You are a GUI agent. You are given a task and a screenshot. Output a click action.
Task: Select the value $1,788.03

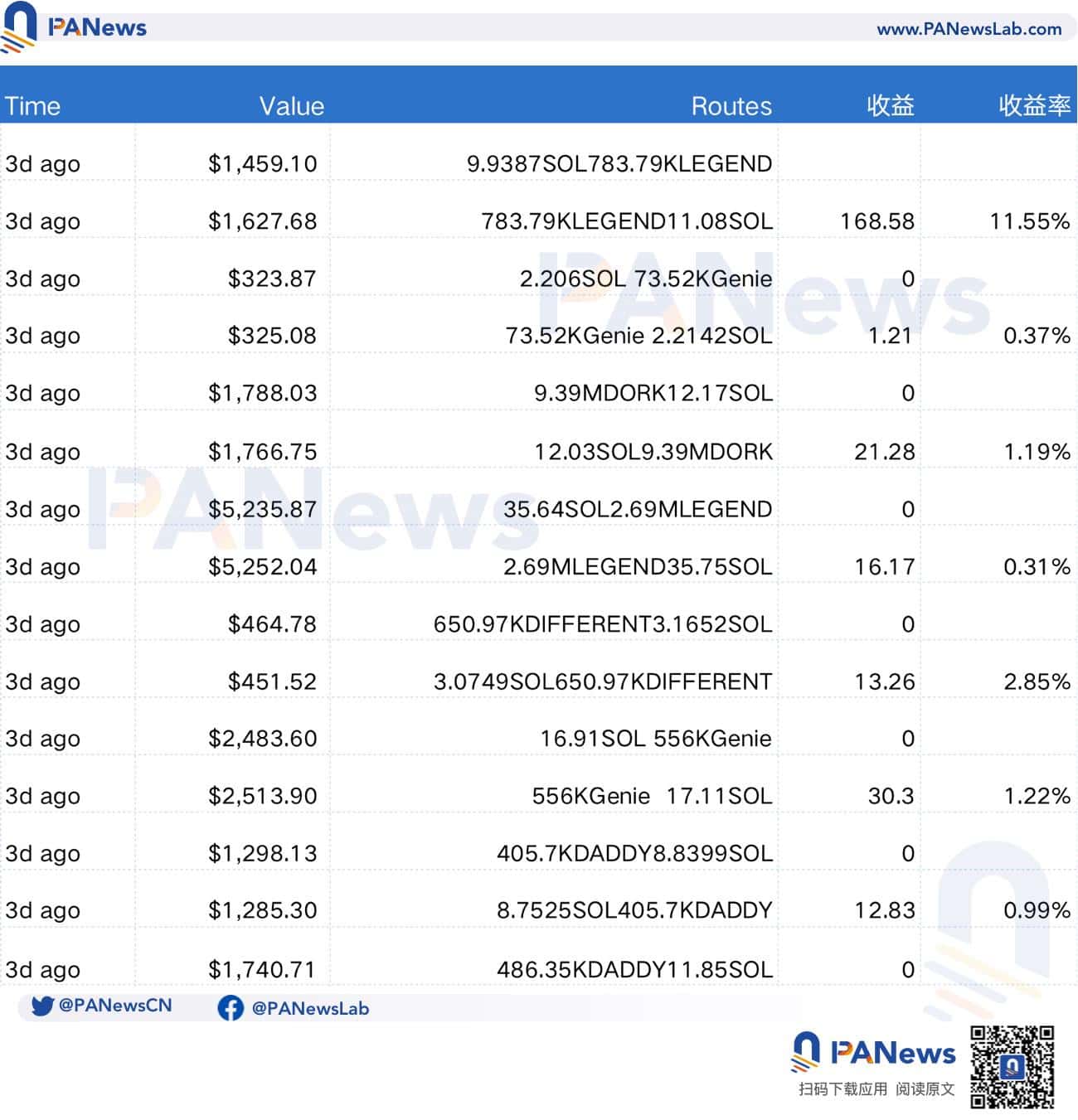(263, 393)
